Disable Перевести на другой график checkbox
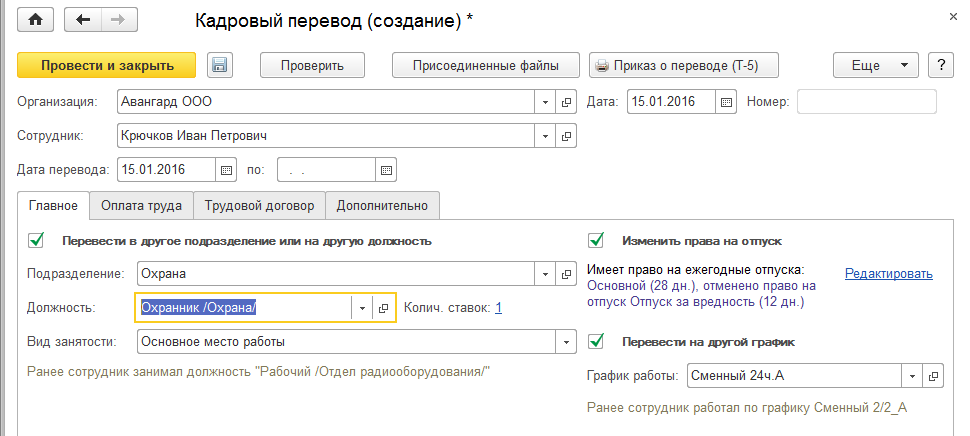This screenshot has height=436, width=970. [x=597, y=341]
